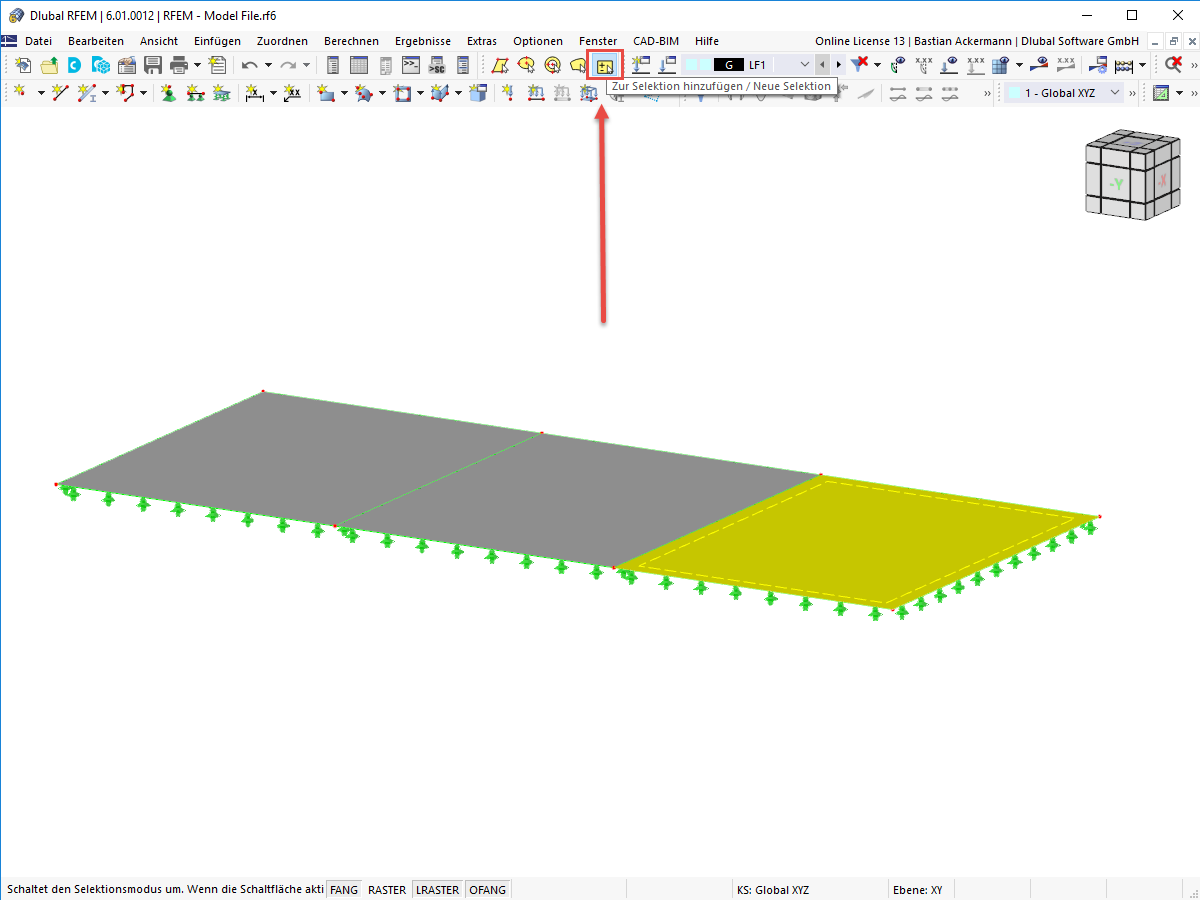Select the new opening tool
Viewport: 1200px width, 900px height.
(x=401, y=93)
